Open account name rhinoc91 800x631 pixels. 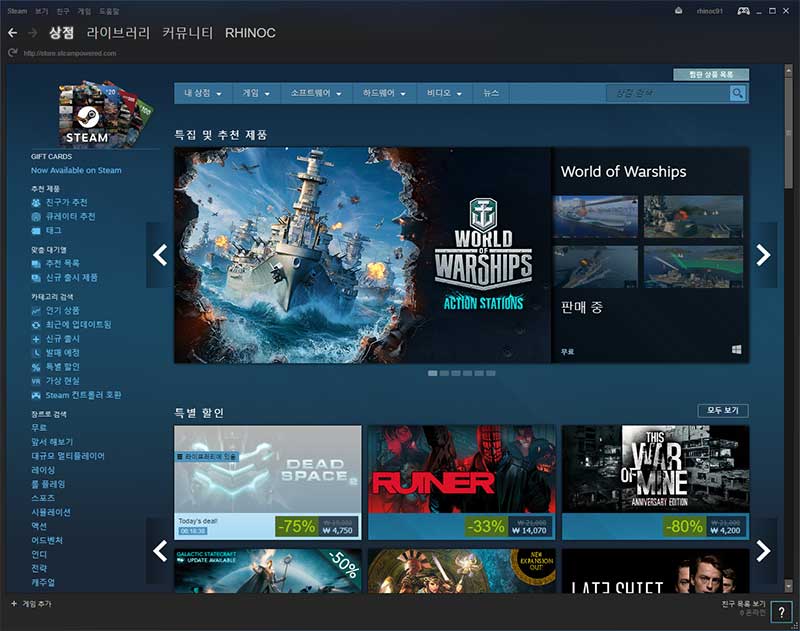710,11
